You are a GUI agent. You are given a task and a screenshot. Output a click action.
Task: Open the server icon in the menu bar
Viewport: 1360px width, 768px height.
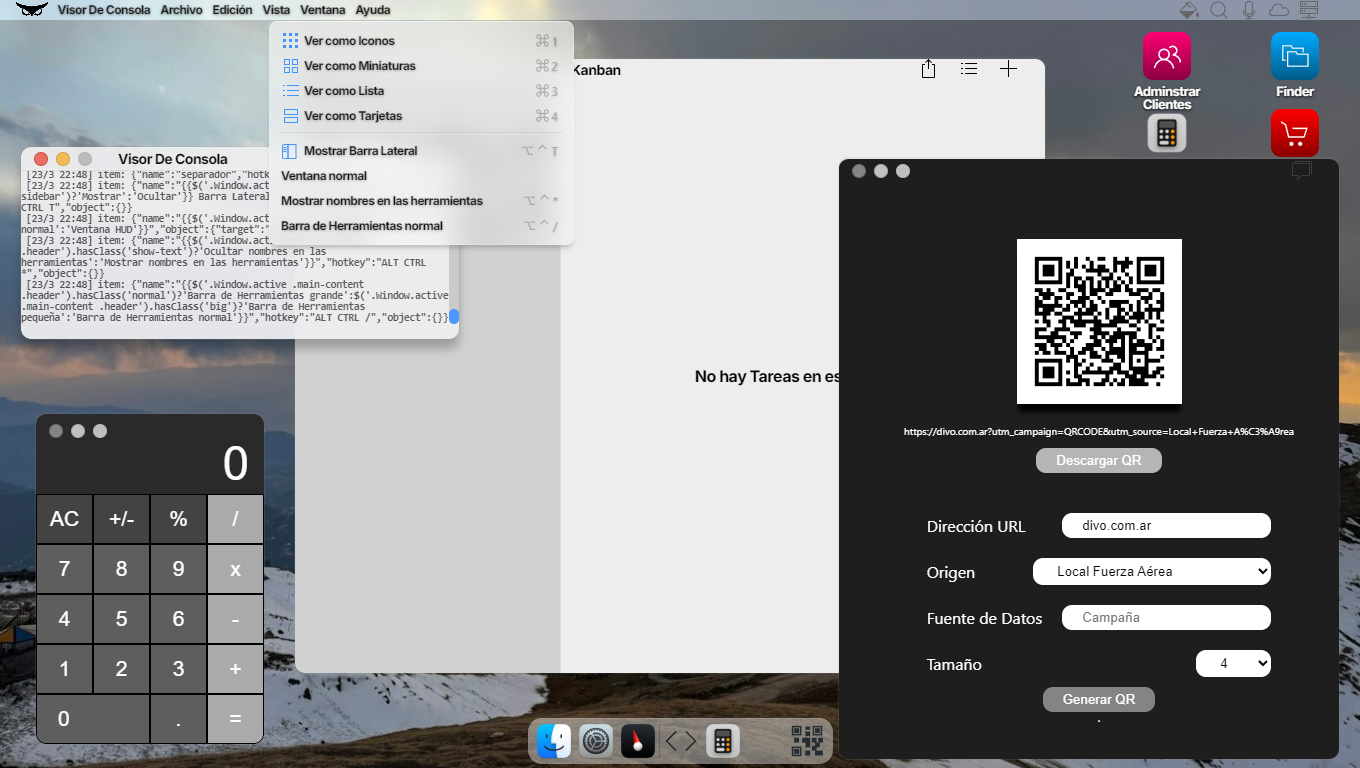pyautogui.click(x=1308, y=10)
